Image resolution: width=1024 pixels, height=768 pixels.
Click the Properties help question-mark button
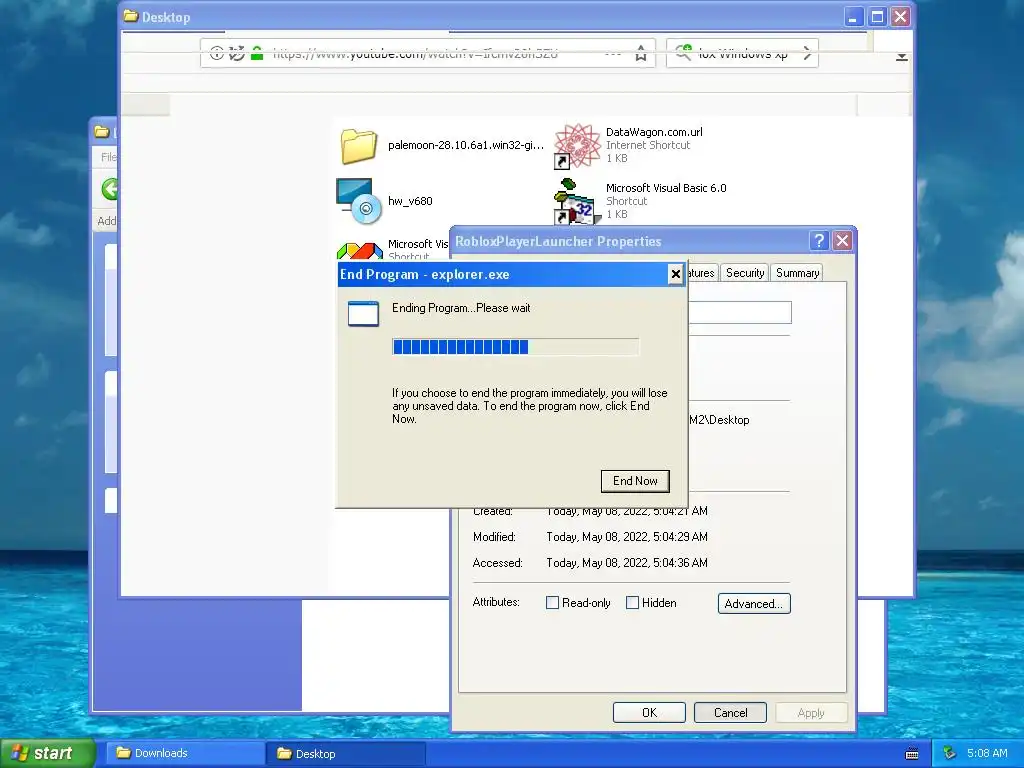tap(818, 241)
